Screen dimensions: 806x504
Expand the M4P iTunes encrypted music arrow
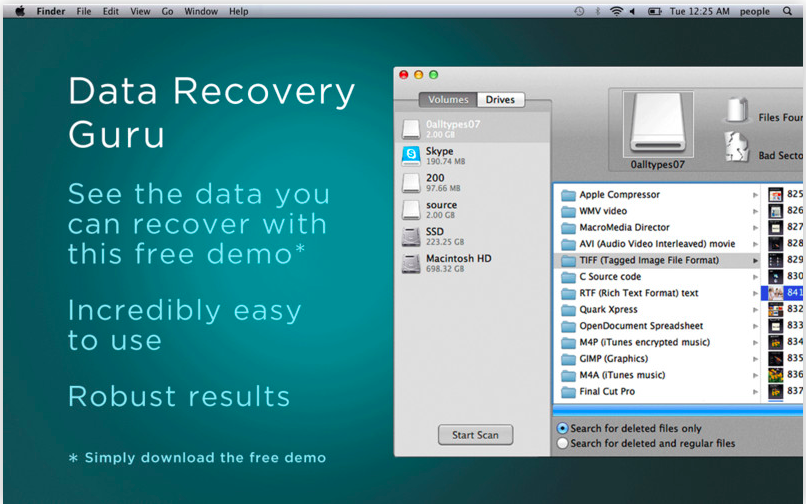coord(755,343)
